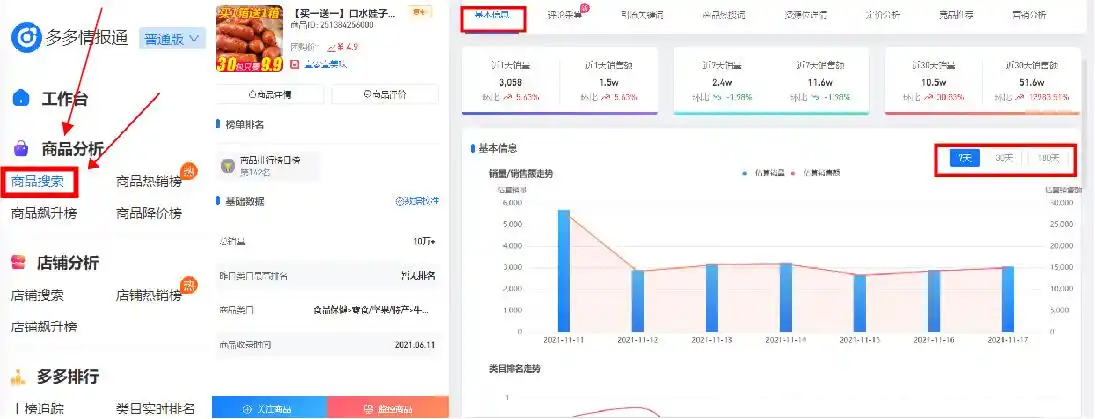The width and height of the screenshot is (1095, 419).
Task: Click the blue link beside 基础数据
Action: [x=418, y=201]
